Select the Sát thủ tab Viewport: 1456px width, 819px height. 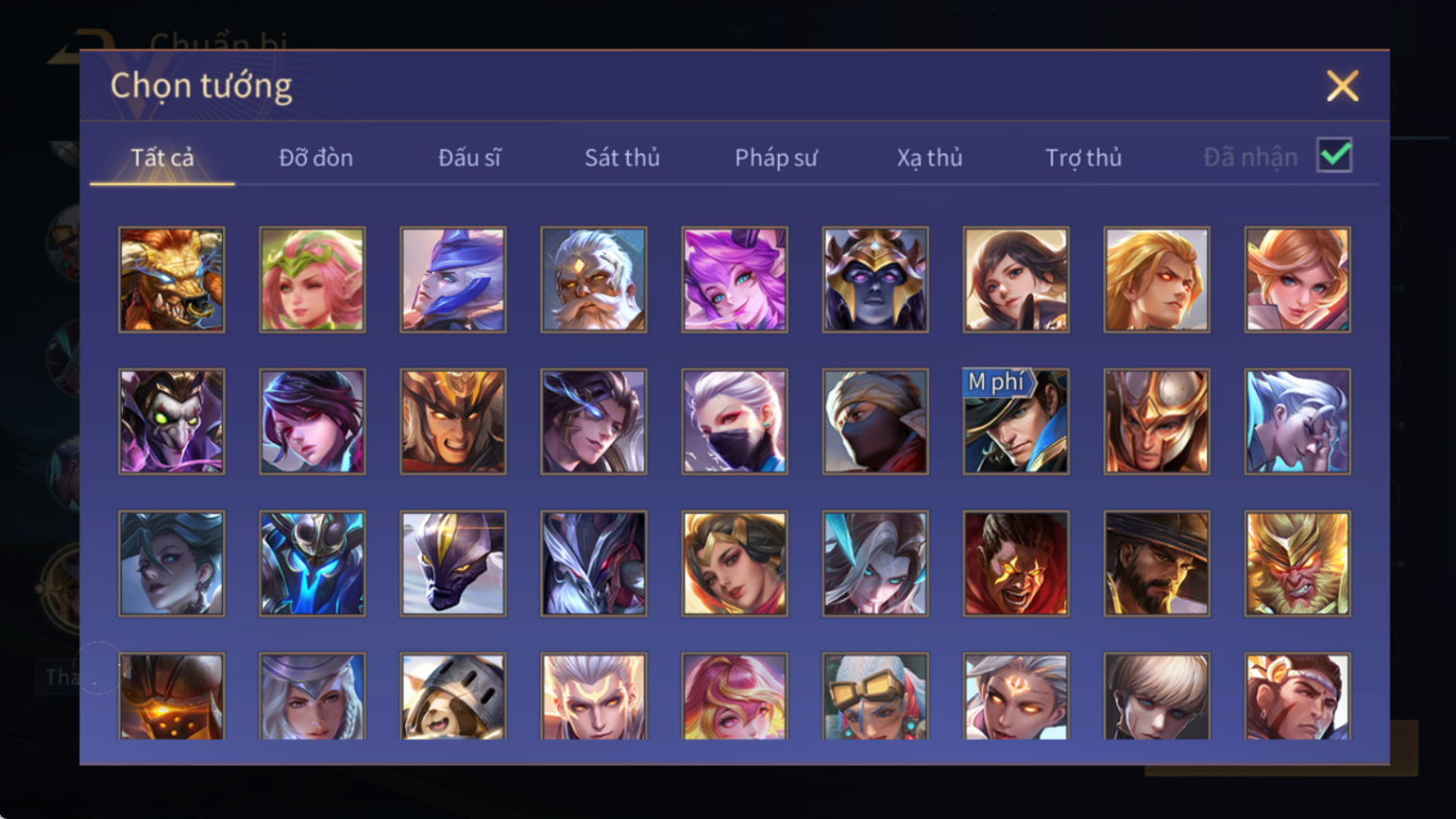tap(622, 158)
